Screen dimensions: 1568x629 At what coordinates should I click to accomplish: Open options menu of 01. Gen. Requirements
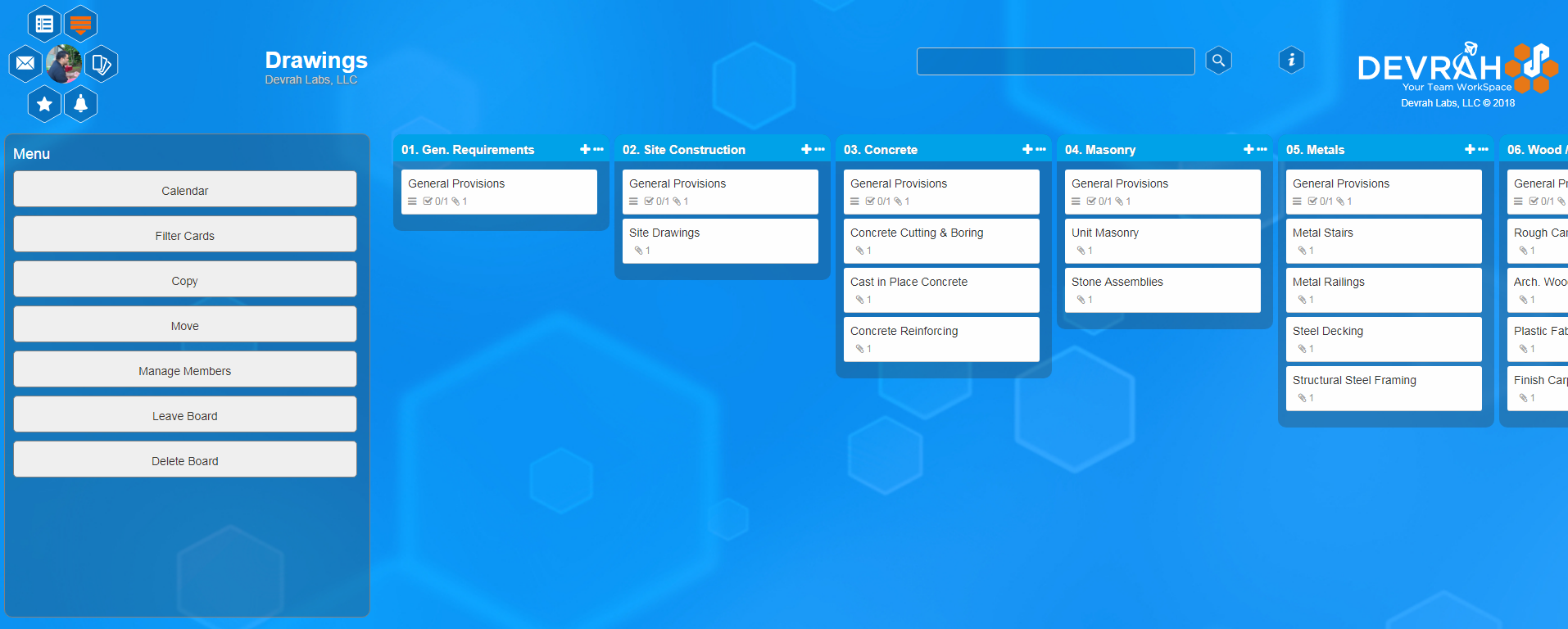[598, 149]
